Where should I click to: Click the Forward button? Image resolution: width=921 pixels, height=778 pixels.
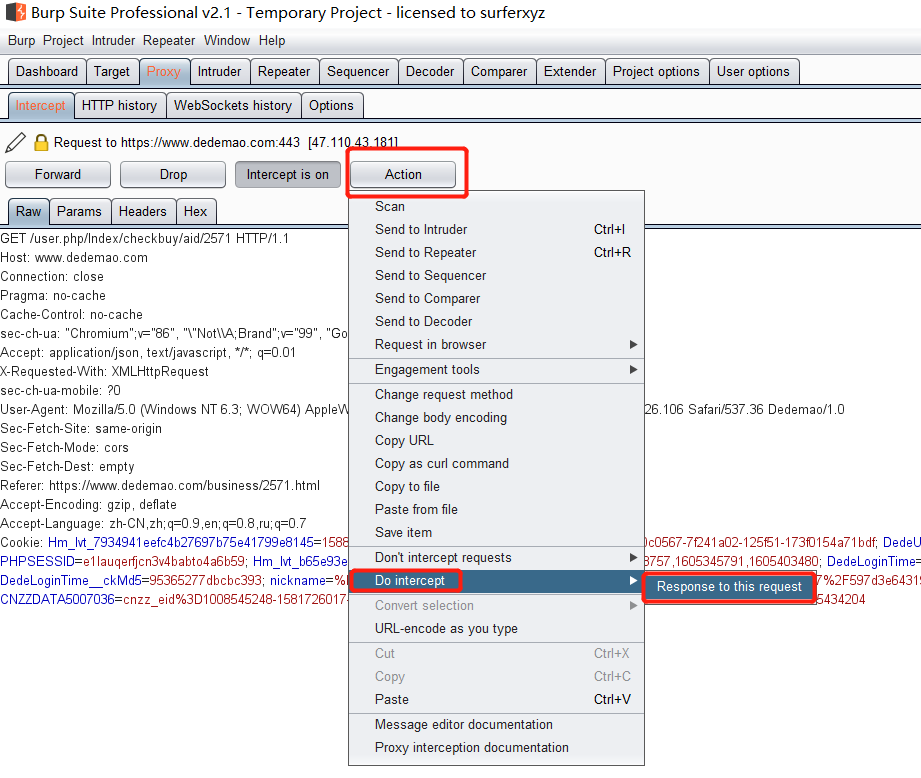(x=58, y=175)
